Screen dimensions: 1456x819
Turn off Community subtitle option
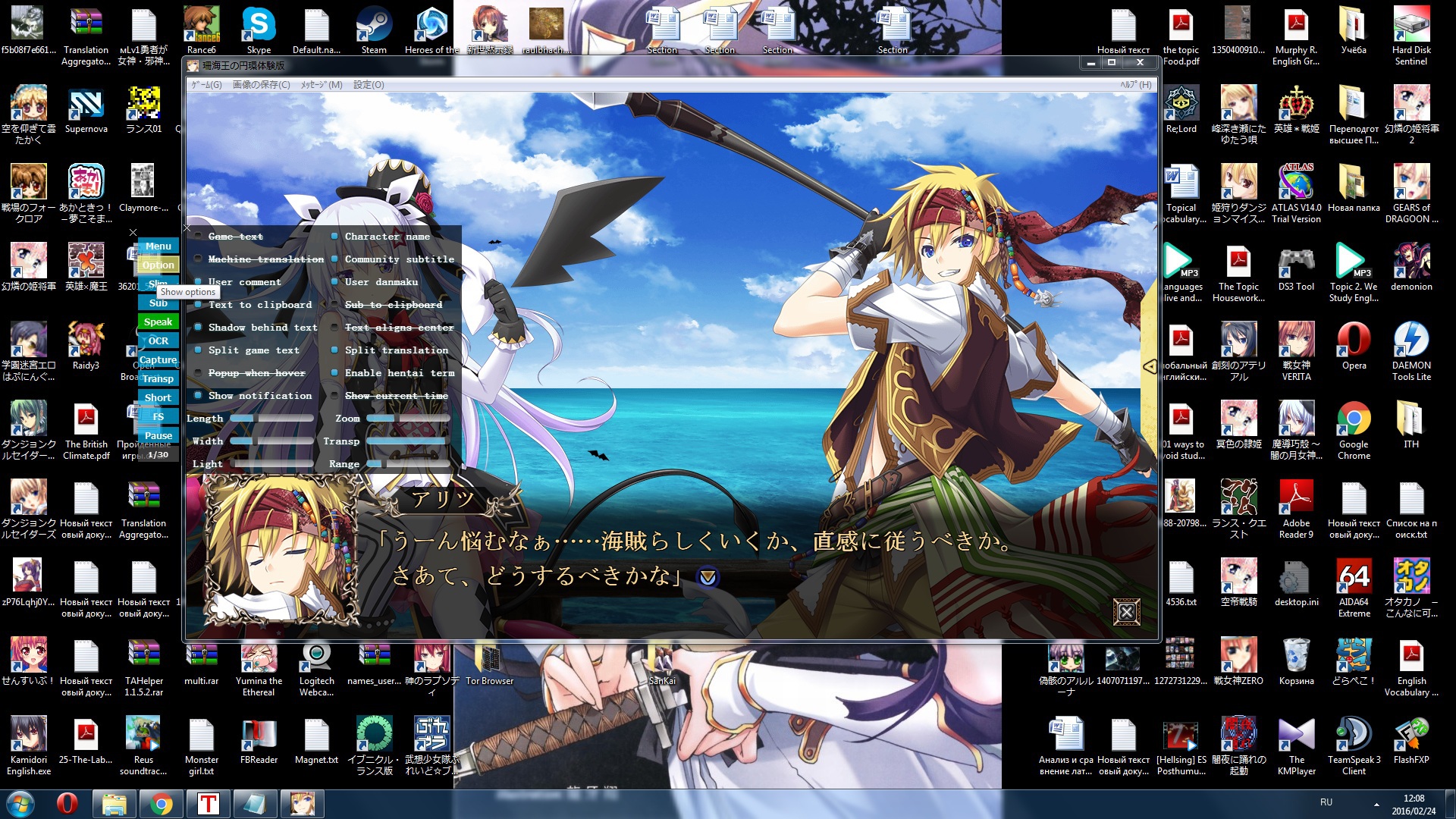334,259
